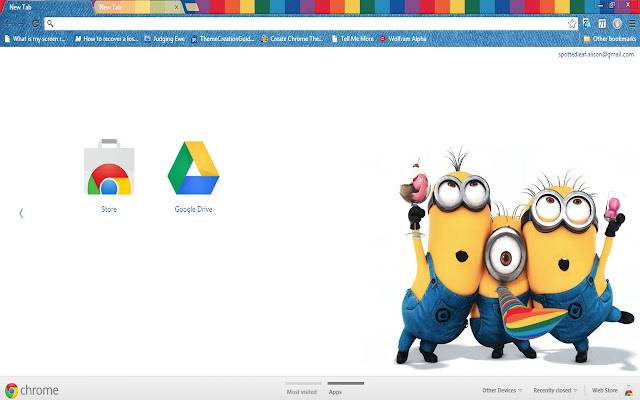Screen dimensions: 640x400
Task: Switch to the first New Tab
Action: point(45,7)
